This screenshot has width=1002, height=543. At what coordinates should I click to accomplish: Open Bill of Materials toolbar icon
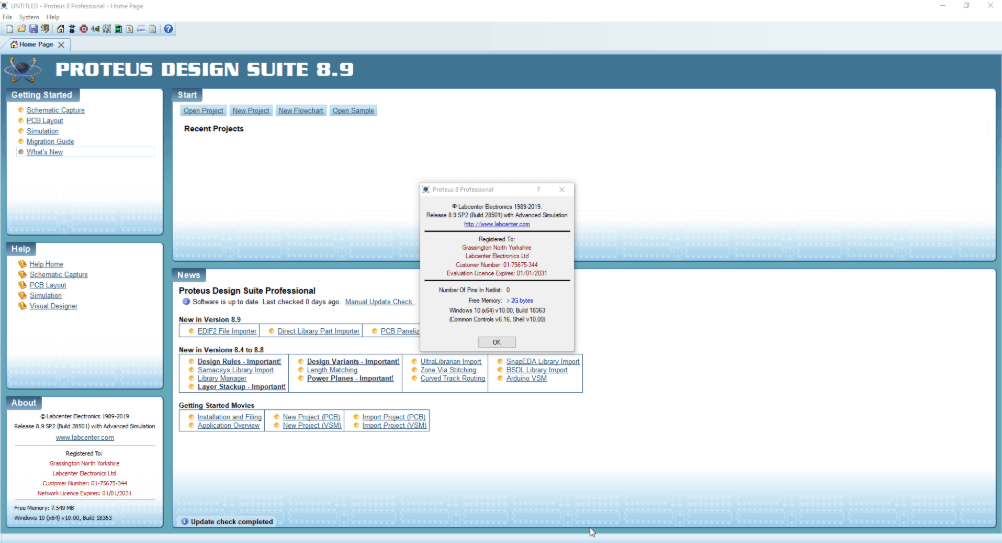(x=130, y=29)
